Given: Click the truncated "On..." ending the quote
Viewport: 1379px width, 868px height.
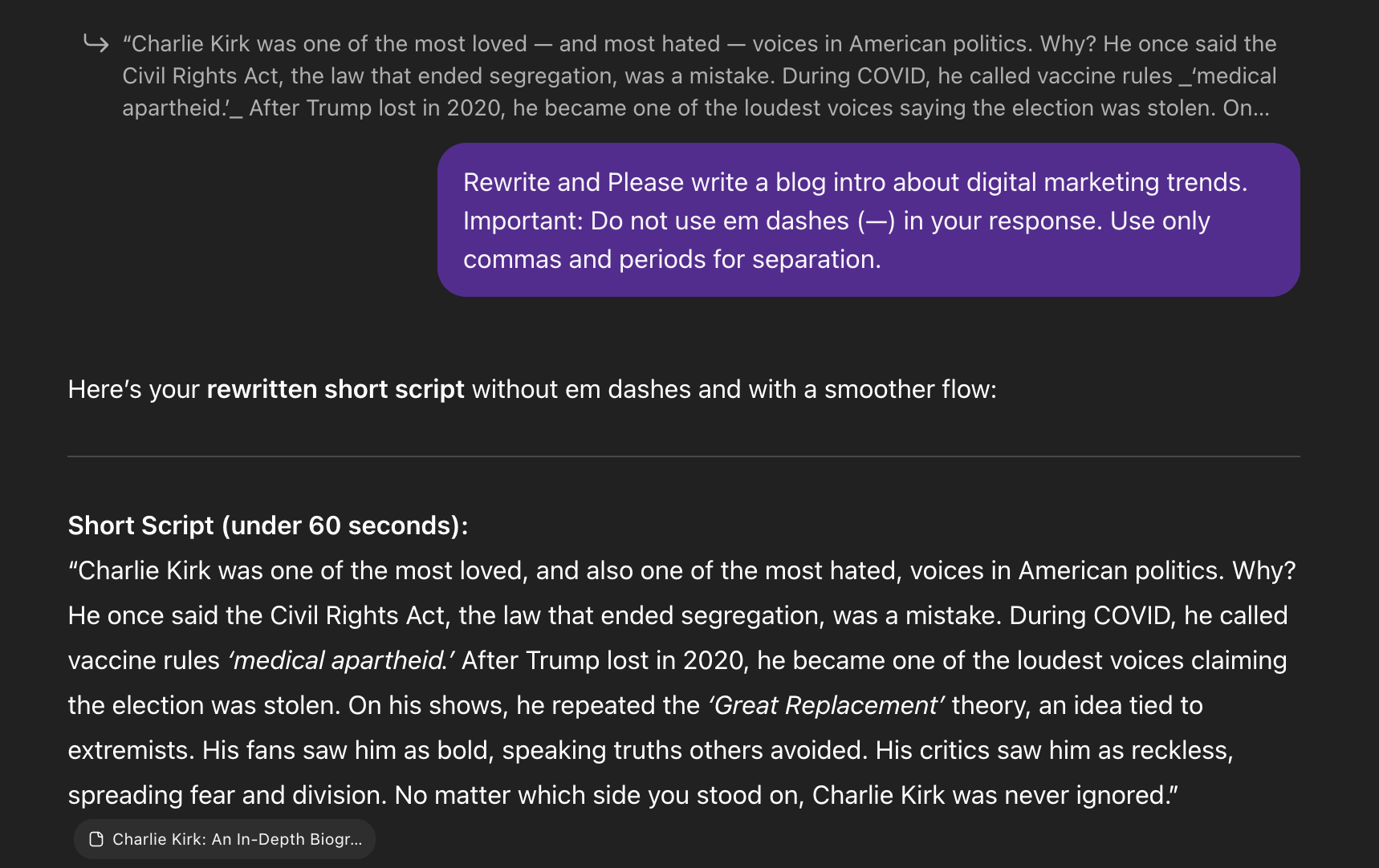Looking at the screenshot, I should click(1246, 107).
